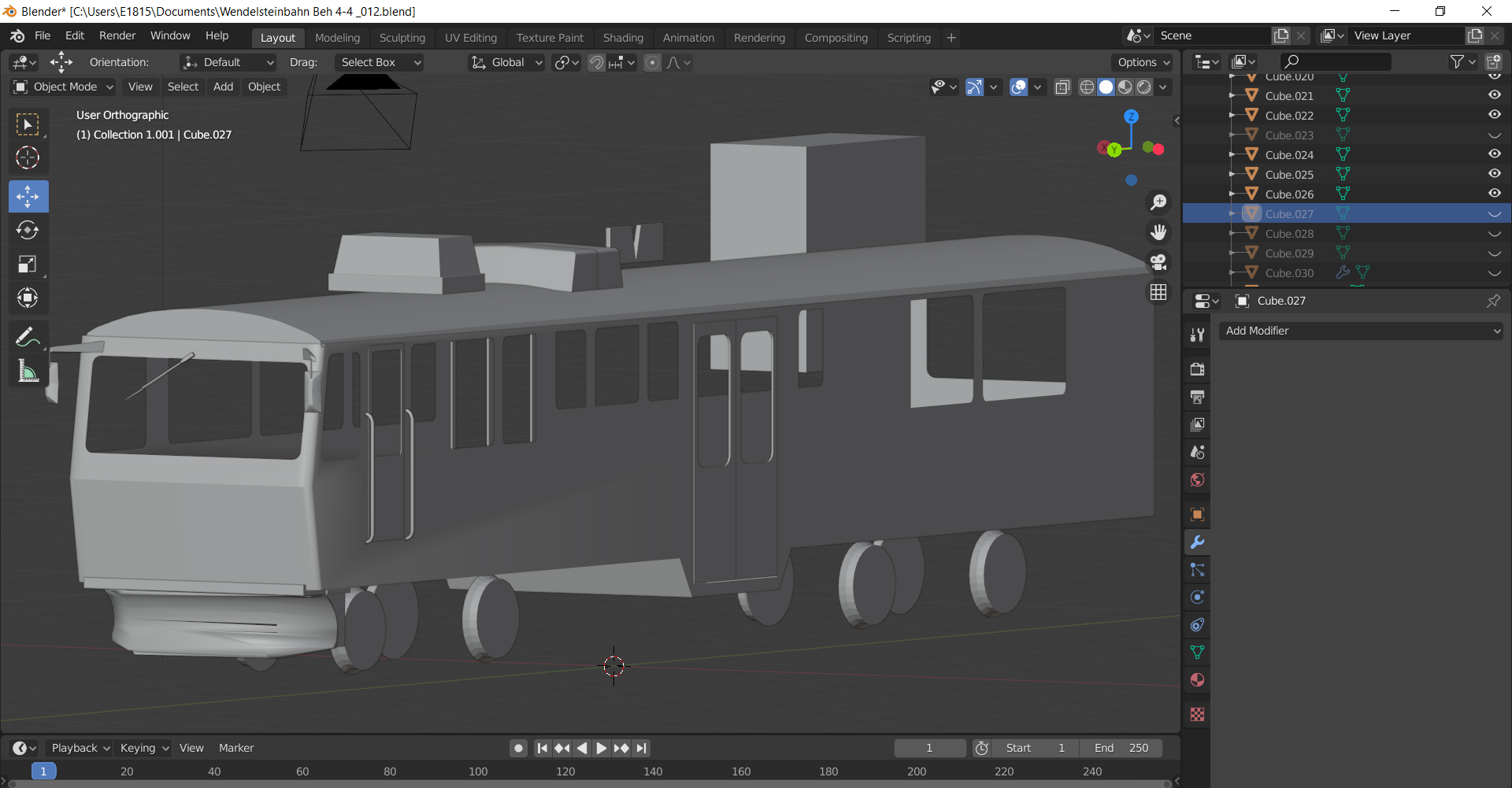Open the Material properties tab icon
This screenshot has width=1512, height=788.
click(1197, 680)
